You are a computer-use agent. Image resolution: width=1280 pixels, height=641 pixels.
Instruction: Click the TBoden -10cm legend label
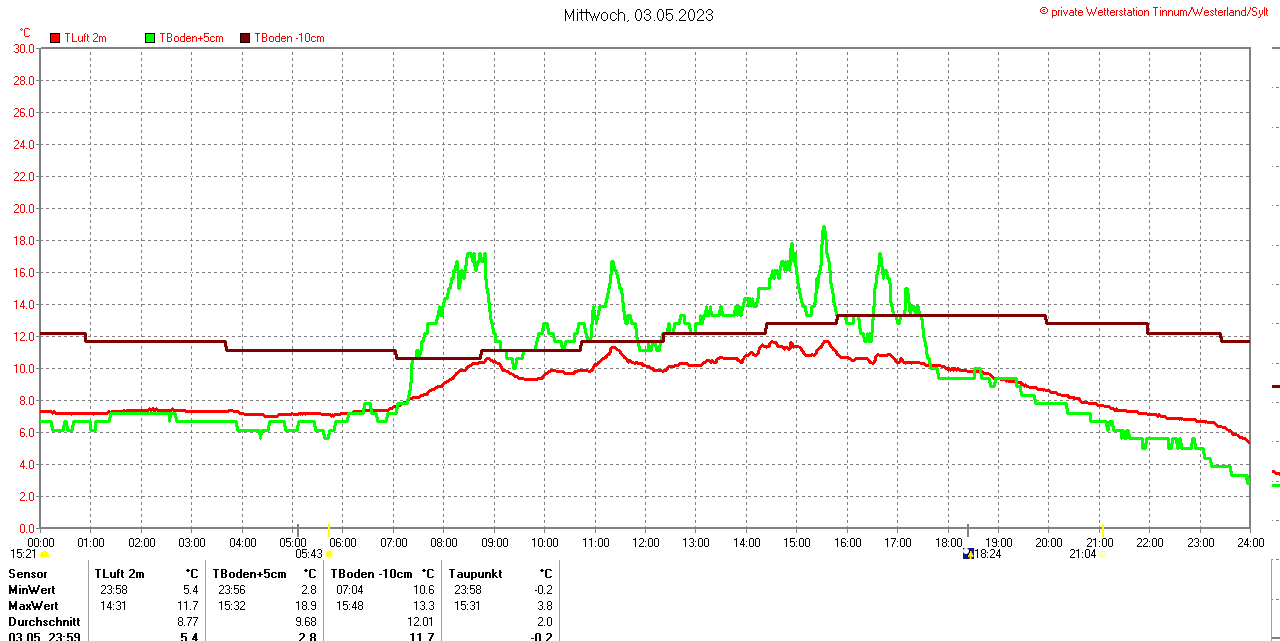[x=289, y=38]
